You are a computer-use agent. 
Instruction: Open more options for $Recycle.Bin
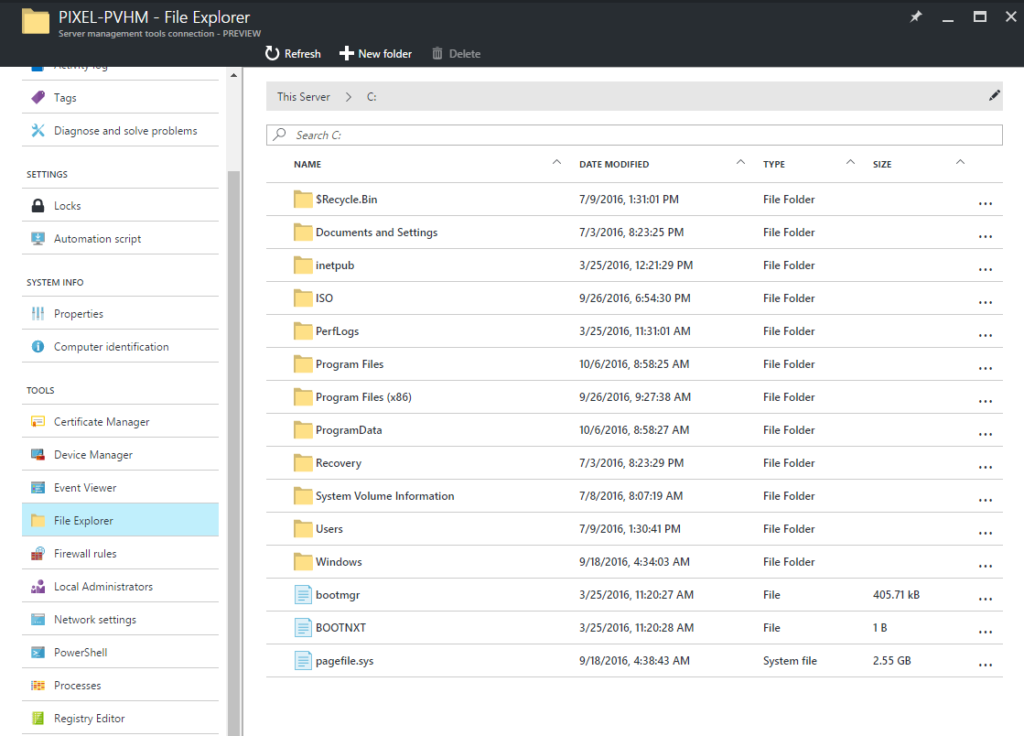coord(985,204)
